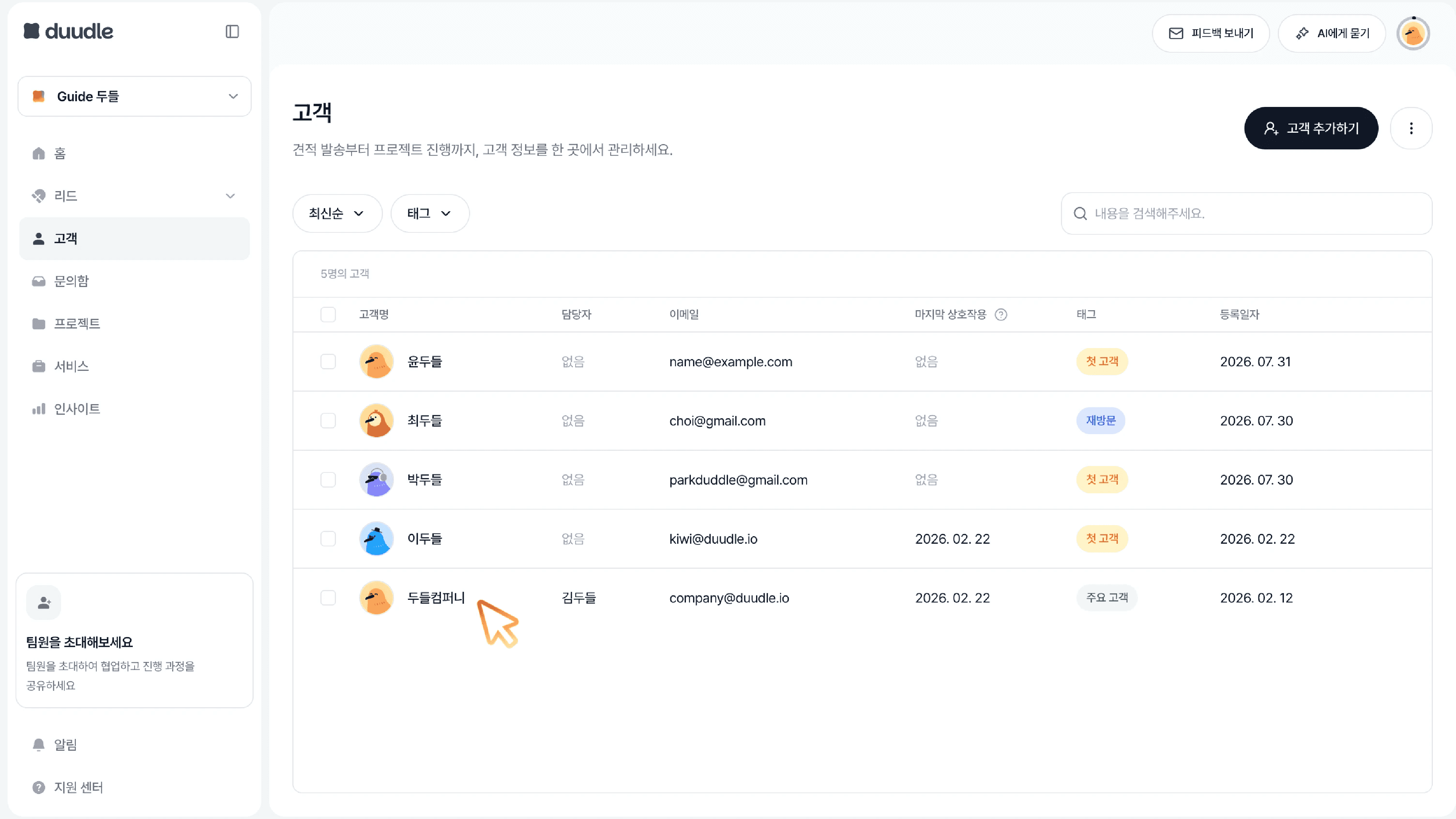Viewport: 1456px width, 819px height.
Task: Check the 박두들 row checkbox
Action: click(x=328, y=480)
